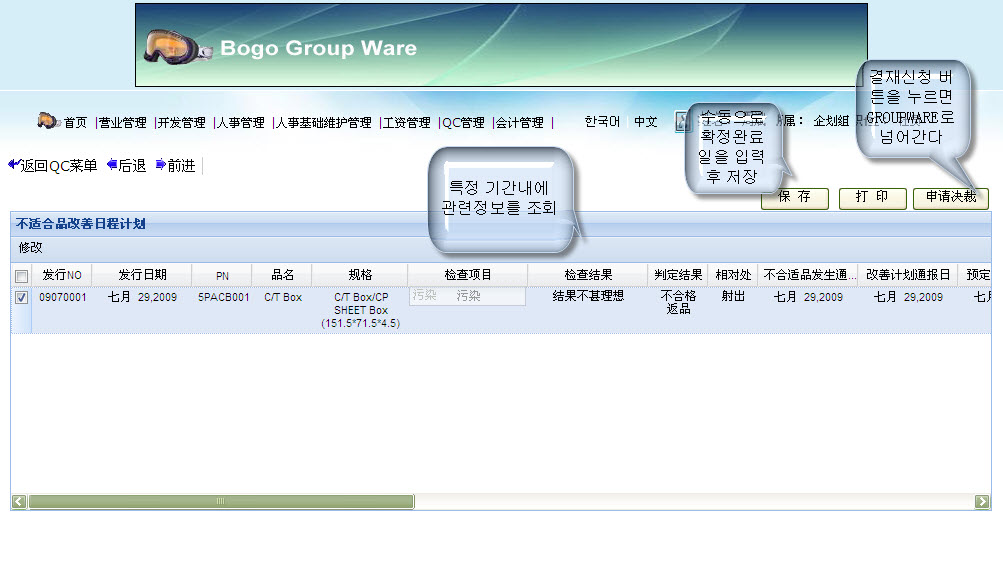Open the 会计管理 menu

point(520,122)
